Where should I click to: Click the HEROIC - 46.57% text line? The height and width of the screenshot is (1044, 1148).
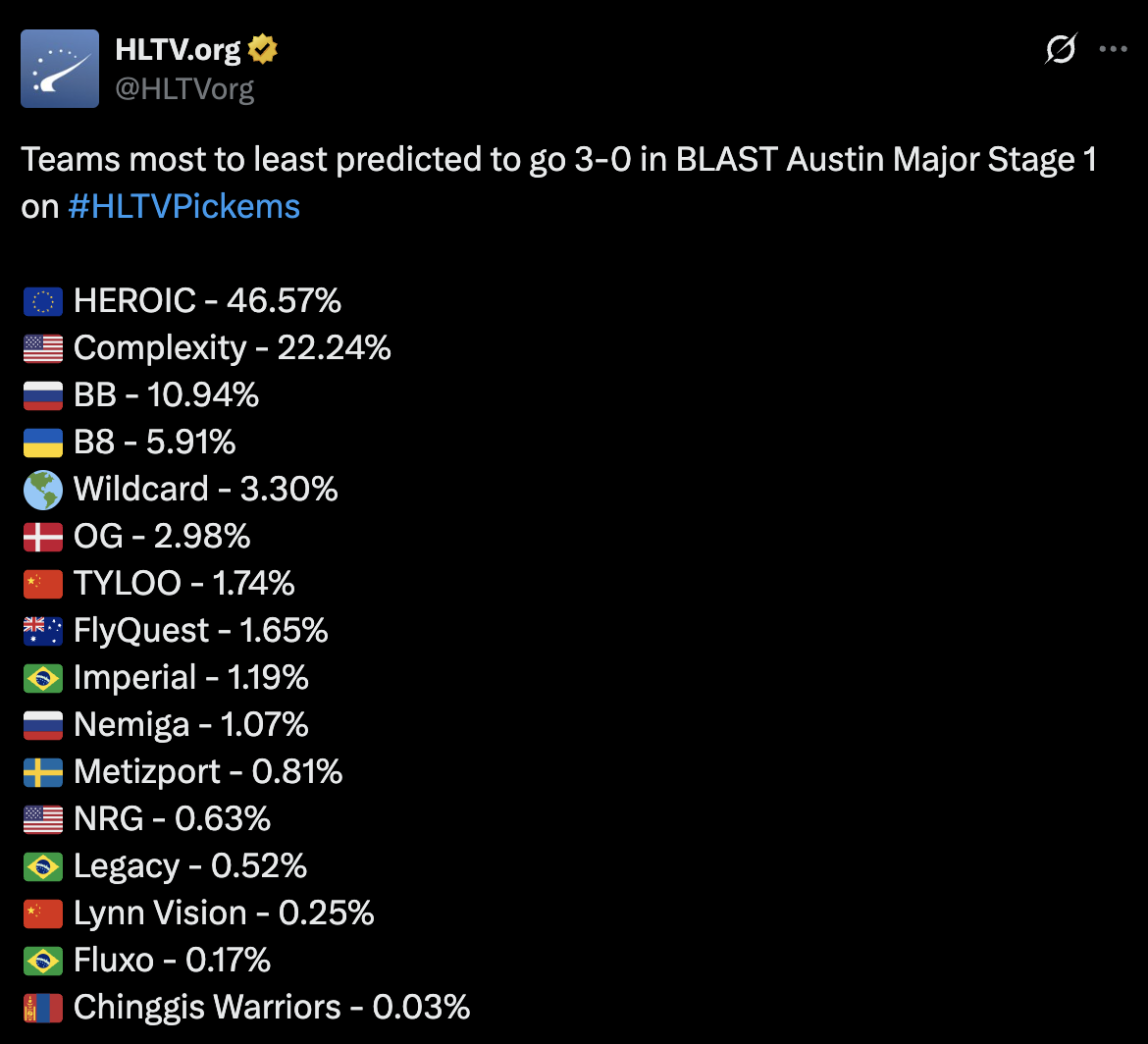[x=207, y=300]
